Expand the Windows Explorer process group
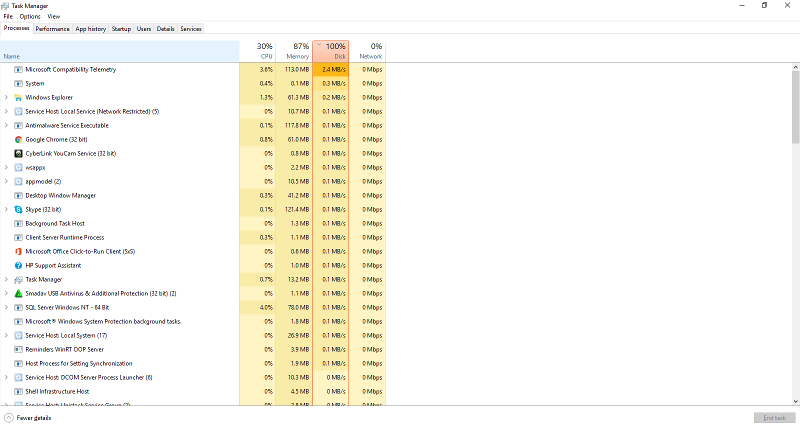 (6, 97)
